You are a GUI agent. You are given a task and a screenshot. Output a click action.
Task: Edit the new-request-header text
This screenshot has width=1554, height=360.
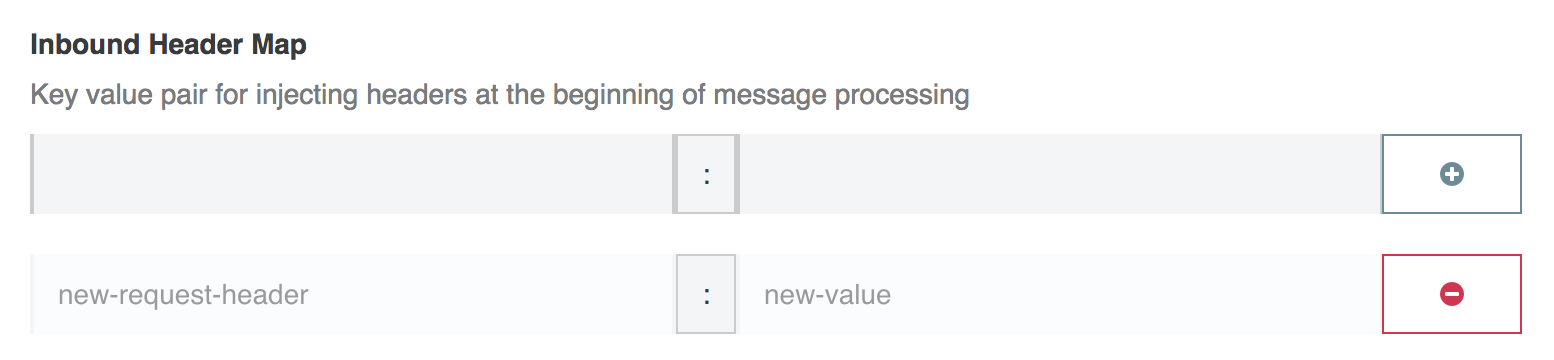(183, 295)
